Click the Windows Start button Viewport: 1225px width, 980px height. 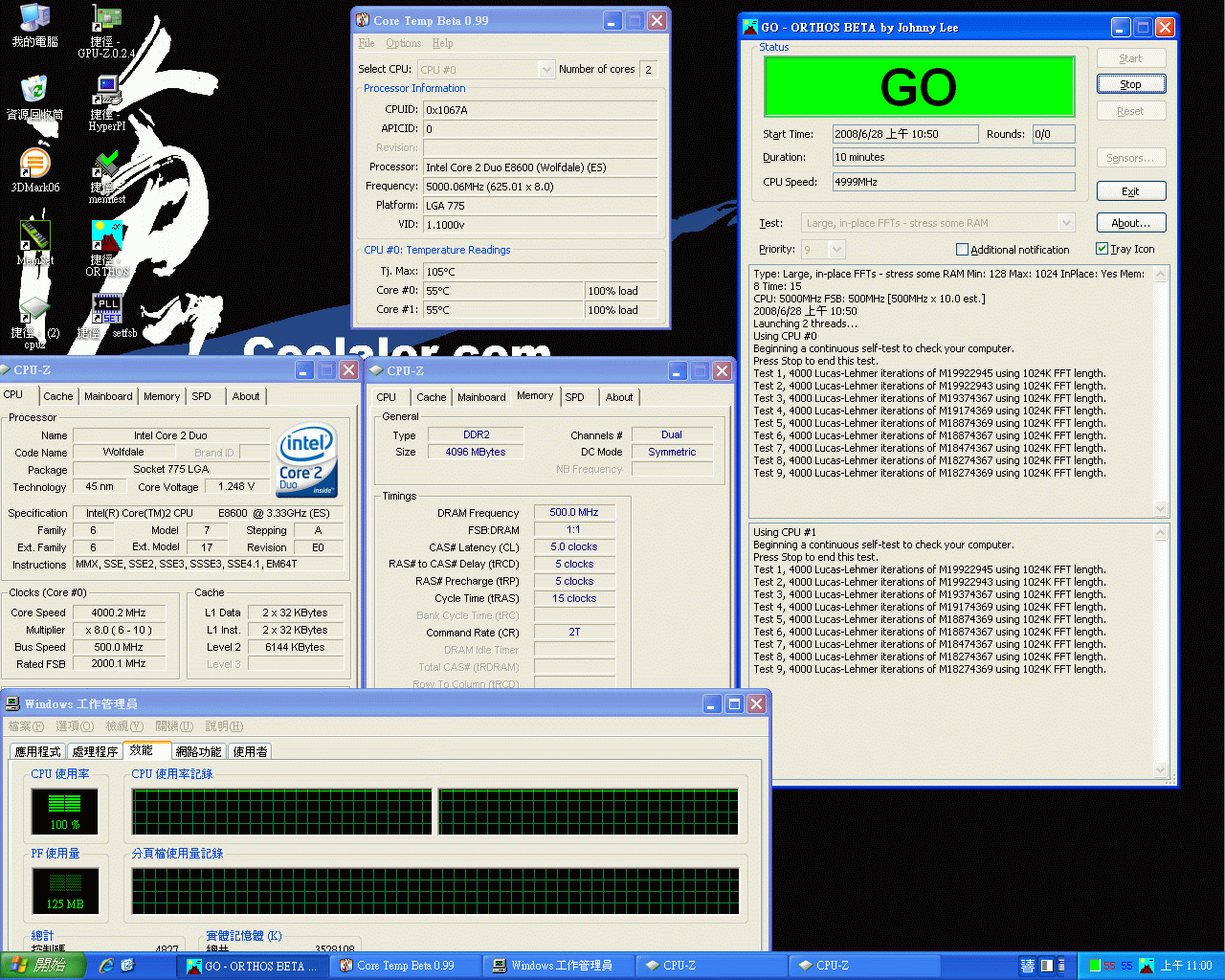point(43,966)
